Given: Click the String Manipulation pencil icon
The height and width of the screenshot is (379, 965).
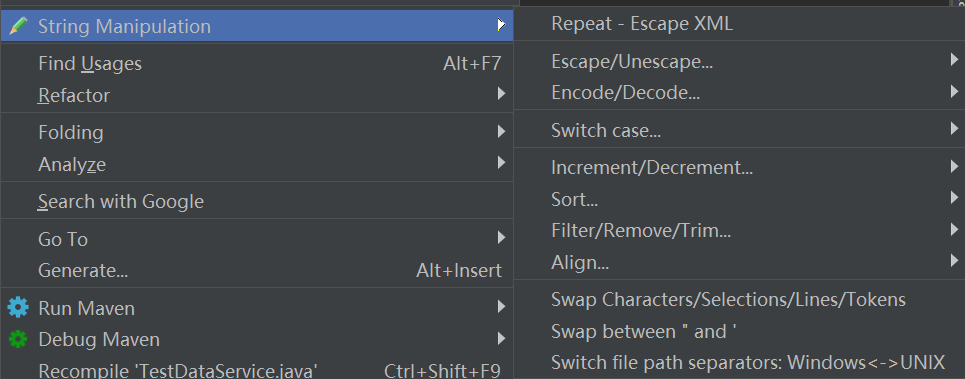Looking at the screenshot, I should tap(18, 26).
